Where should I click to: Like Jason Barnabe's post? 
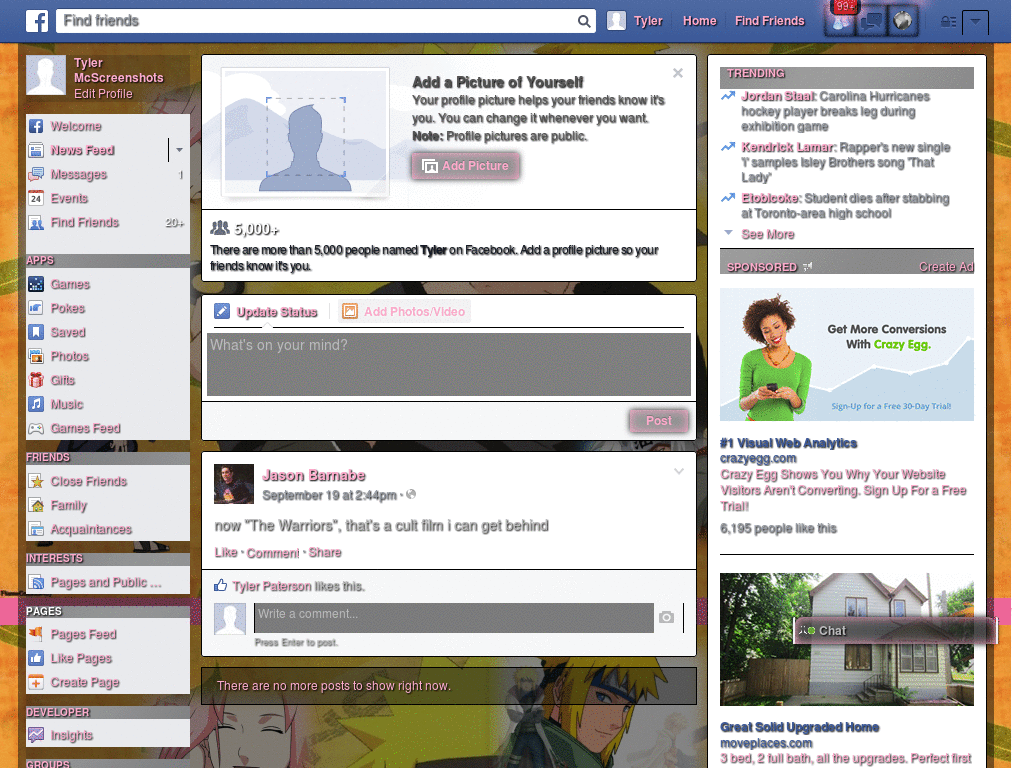click(x=226, y=553)
